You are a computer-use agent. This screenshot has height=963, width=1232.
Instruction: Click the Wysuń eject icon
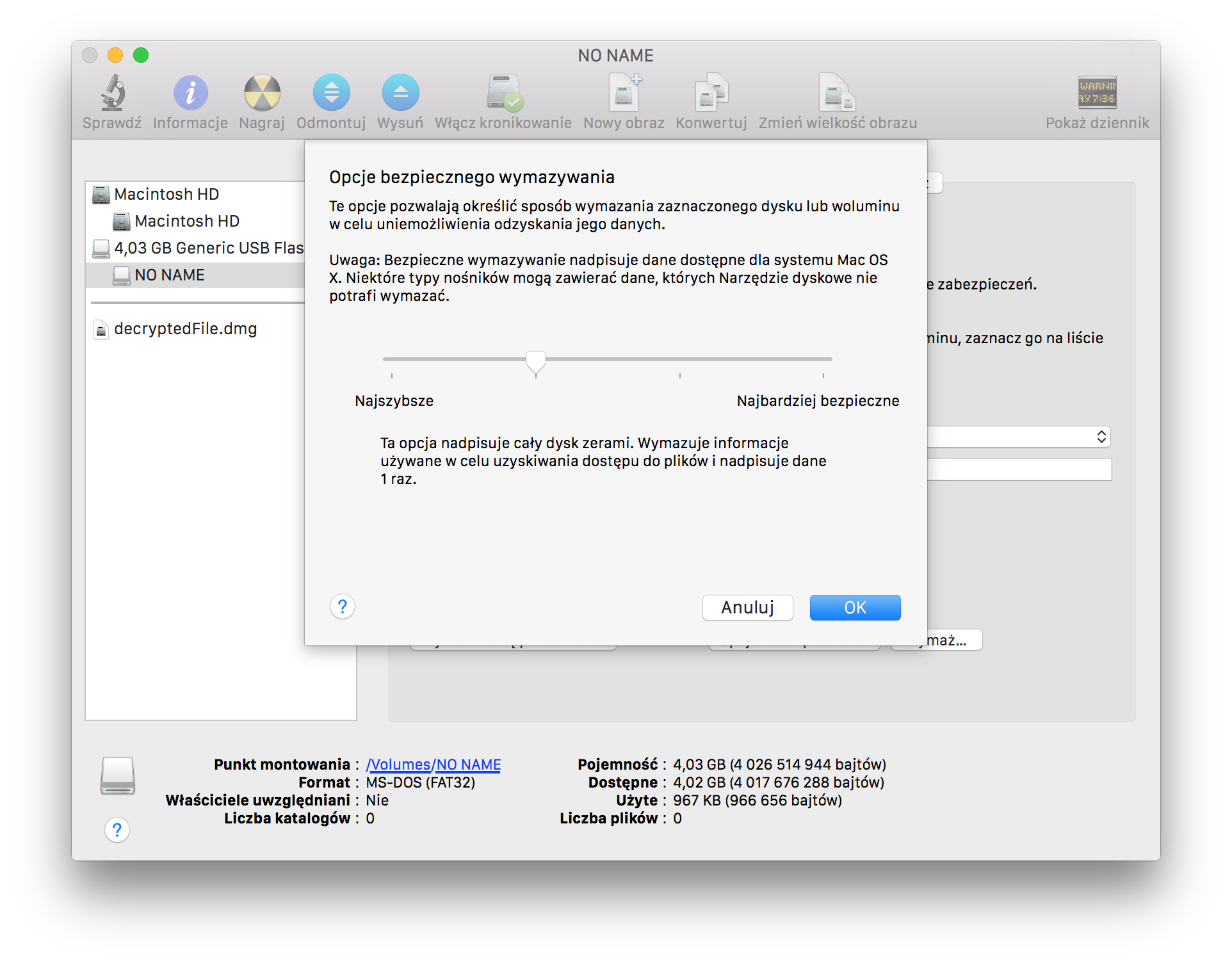pos(400,93)
